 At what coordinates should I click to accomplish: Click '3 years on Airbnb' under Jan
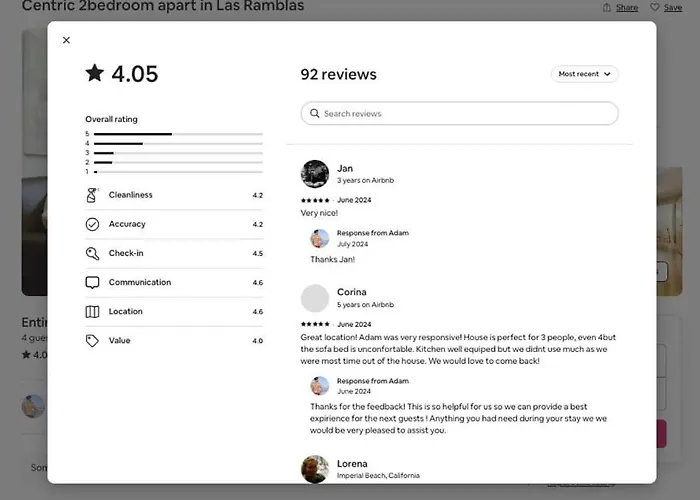coord(365,180)
